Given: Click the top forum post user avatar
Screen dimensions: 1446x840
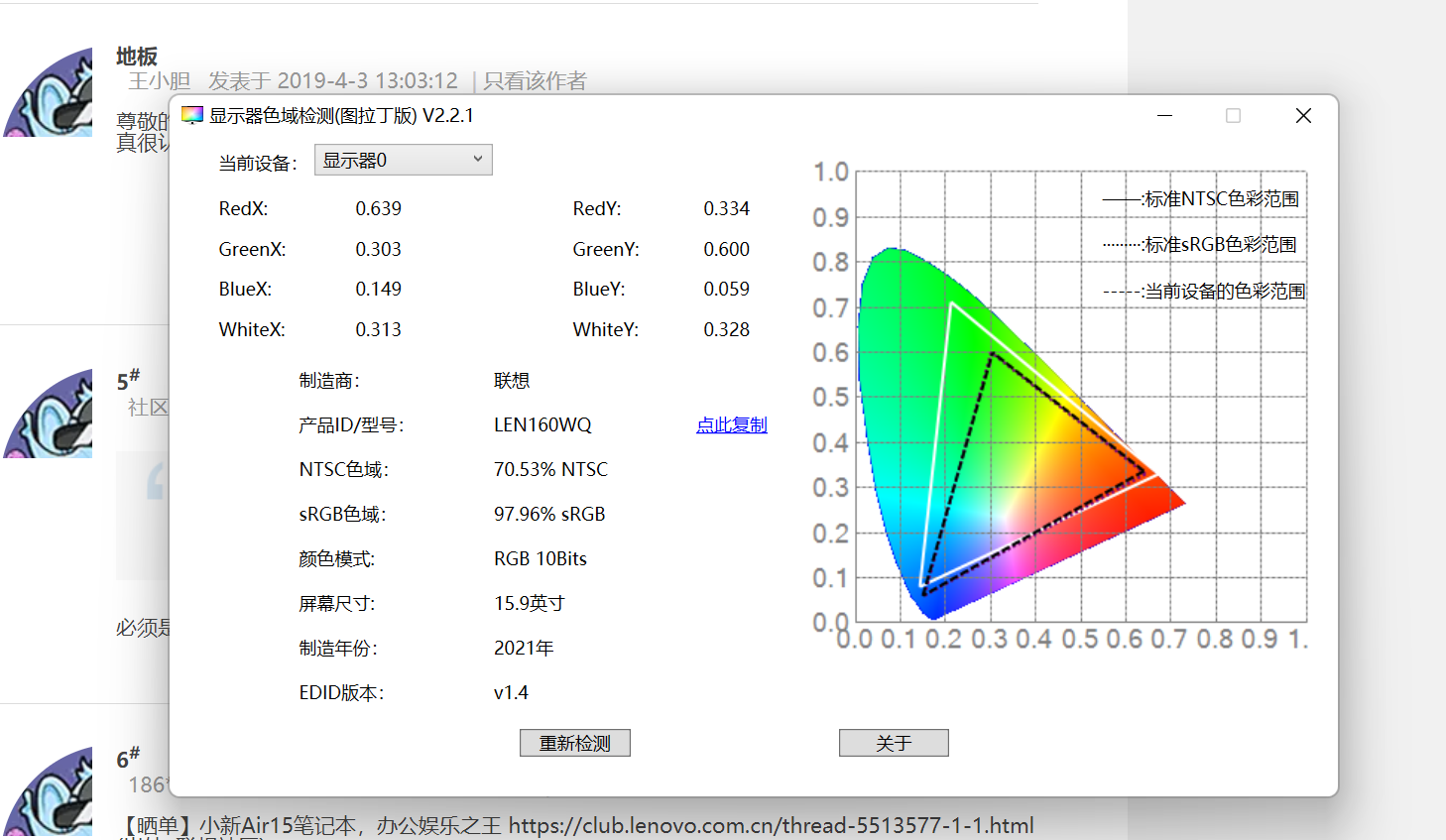Looking at the screenshot, I should coord(48,91).
